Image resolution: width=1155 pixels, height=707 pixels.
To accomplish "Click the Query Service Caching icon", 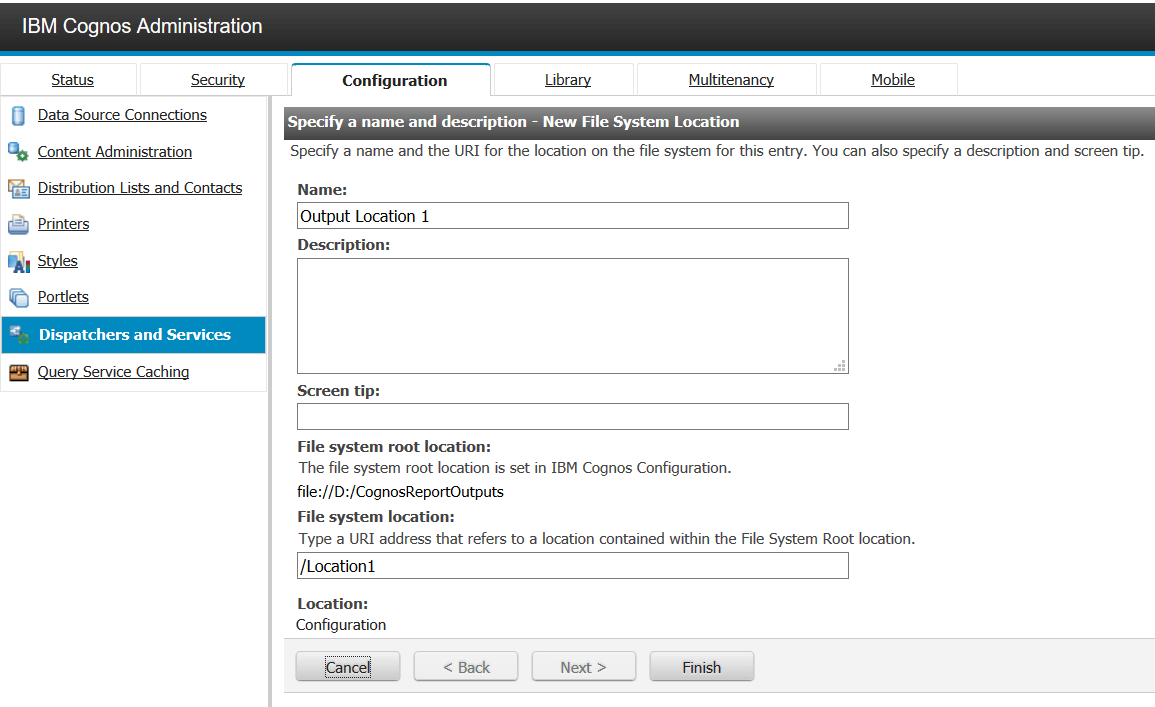I will (18, 372).
